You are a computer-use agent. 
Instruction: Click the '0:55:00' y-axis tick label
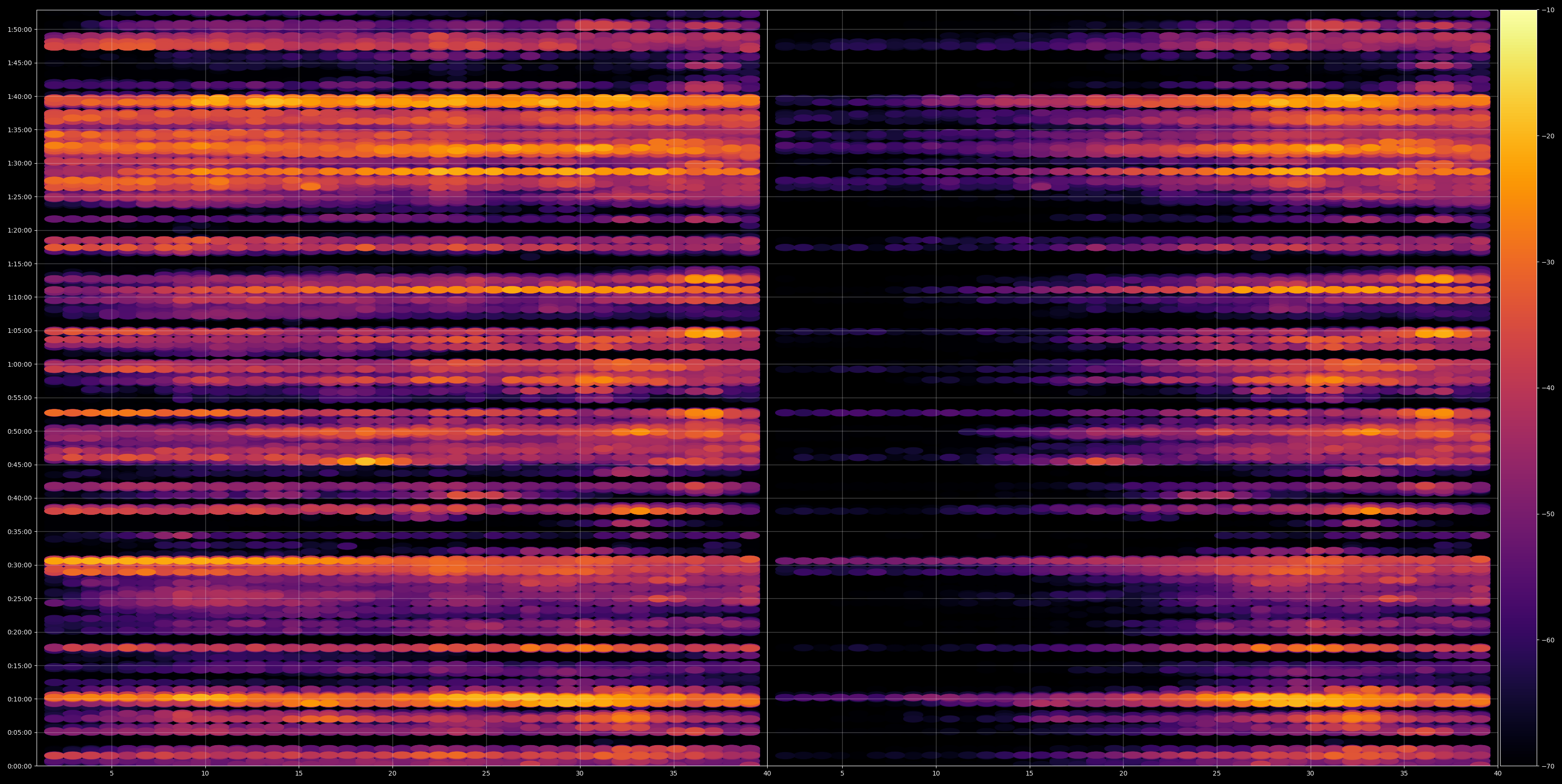(20, 398)
